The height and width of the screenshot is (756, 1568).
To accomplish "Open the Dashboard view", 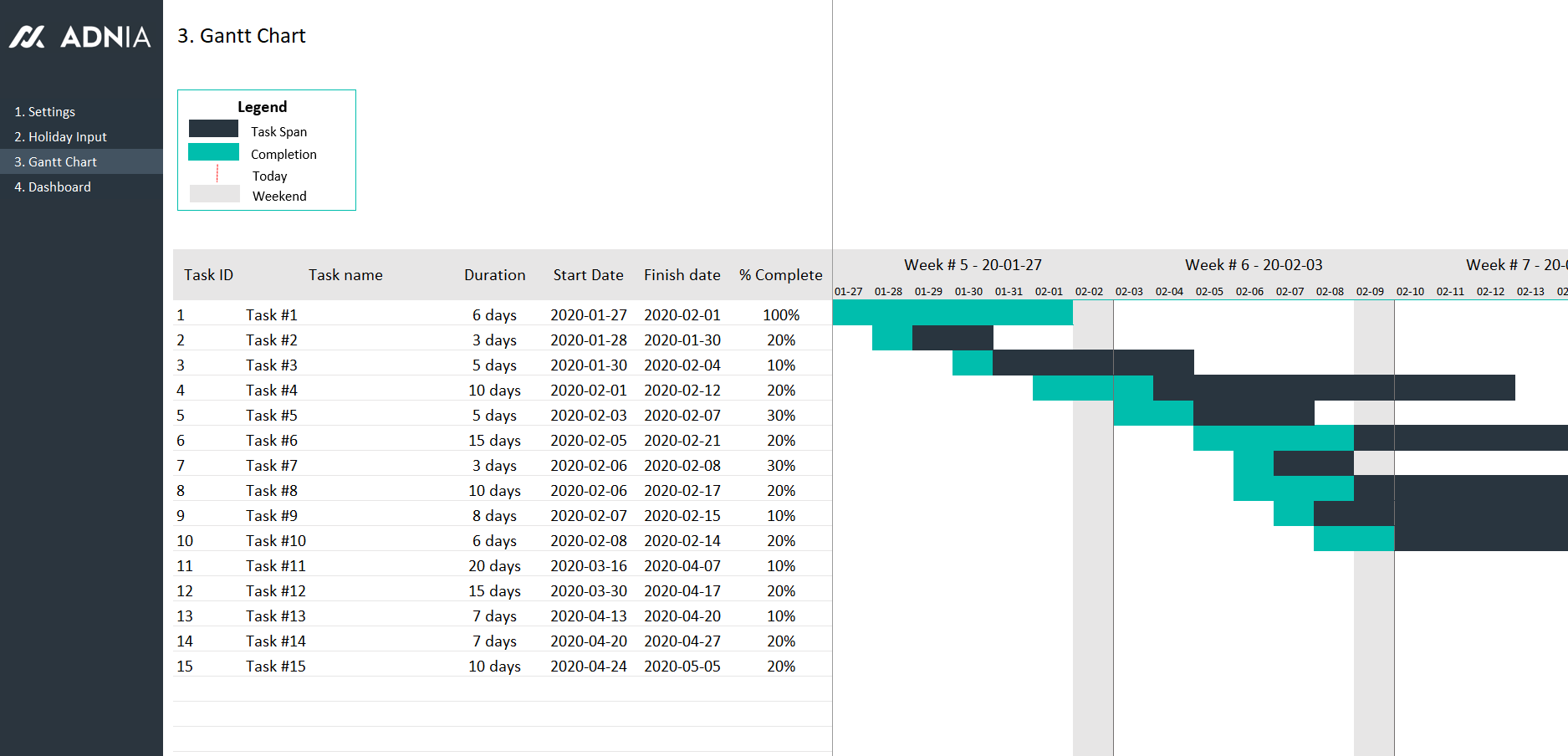I will (53, 186).
